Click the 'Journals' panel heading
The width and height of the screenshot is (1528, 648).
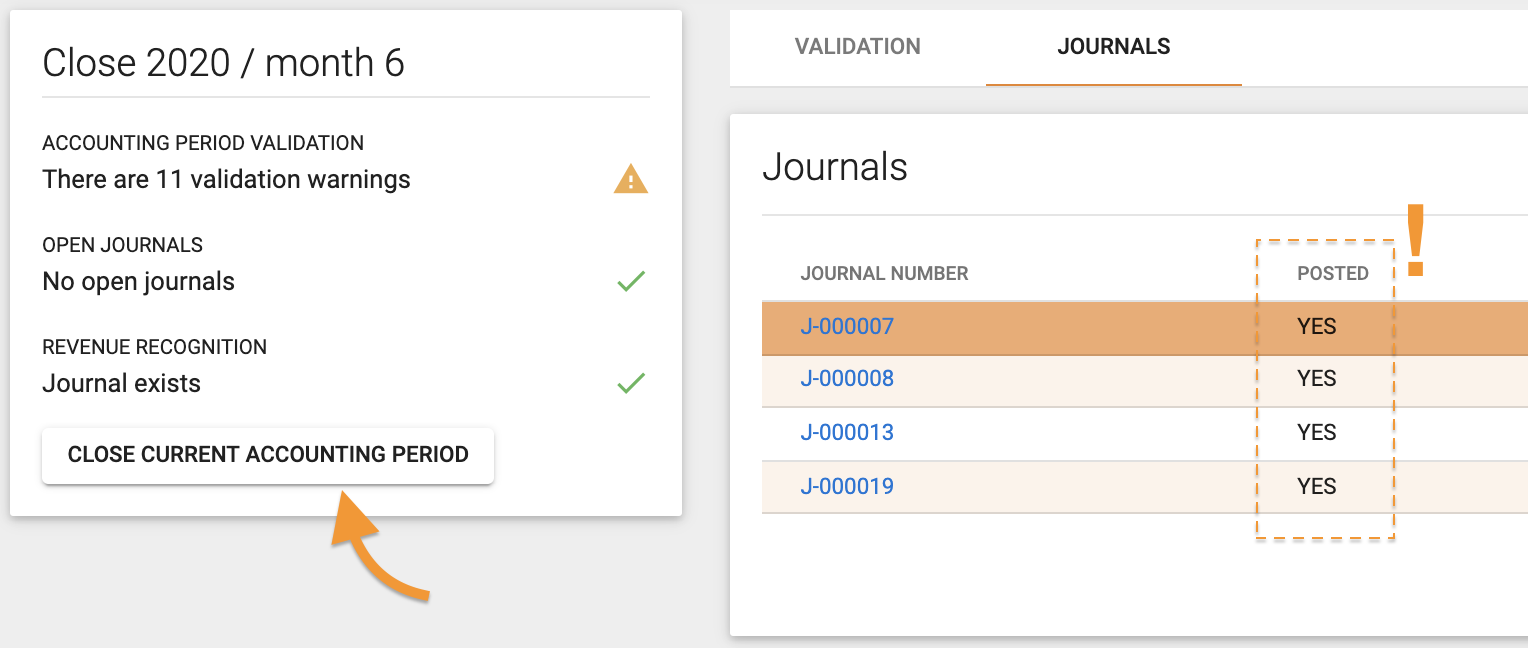tap(835, 167)
